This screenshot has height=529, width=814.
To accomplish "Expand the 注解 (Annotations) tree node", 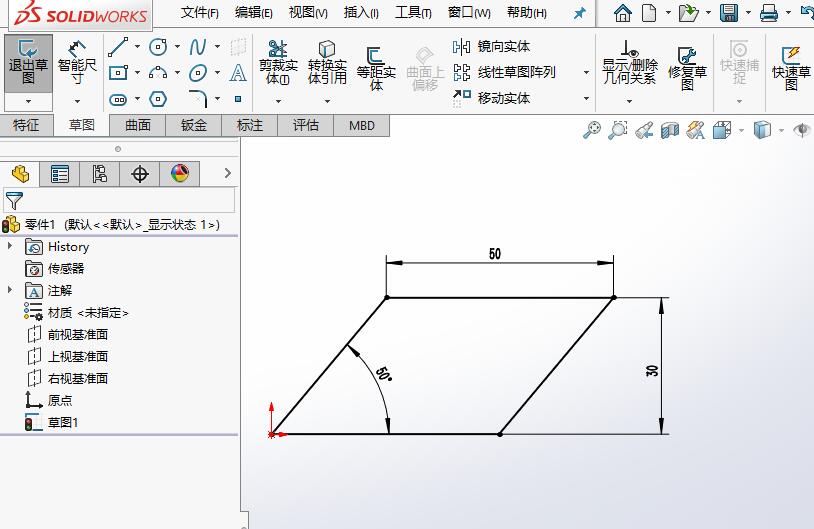I will [x=10, y=289].
